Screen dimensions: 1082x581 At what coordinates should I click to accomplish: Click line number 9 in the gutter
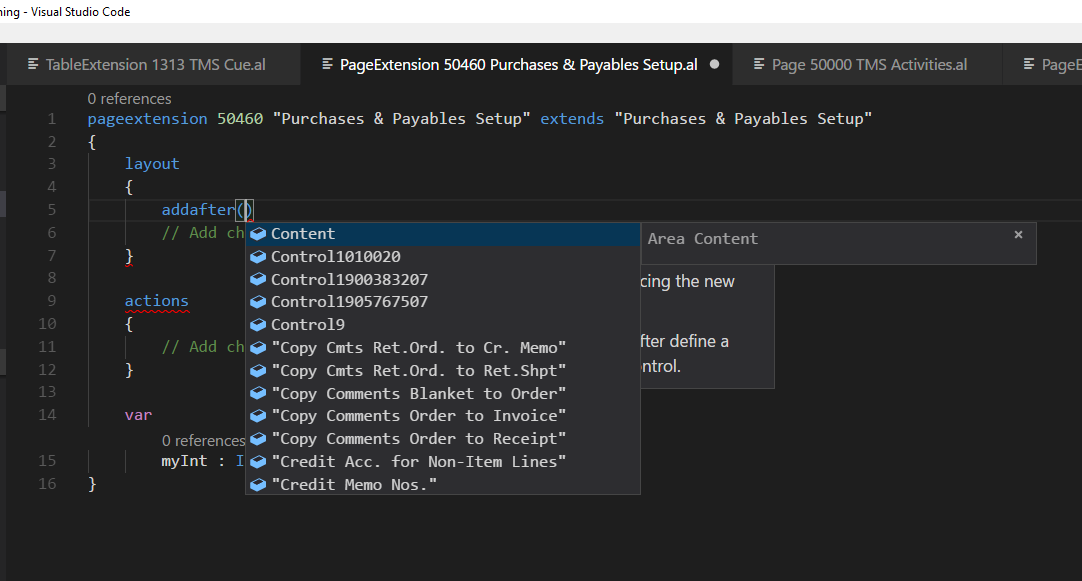coord(51,301)
